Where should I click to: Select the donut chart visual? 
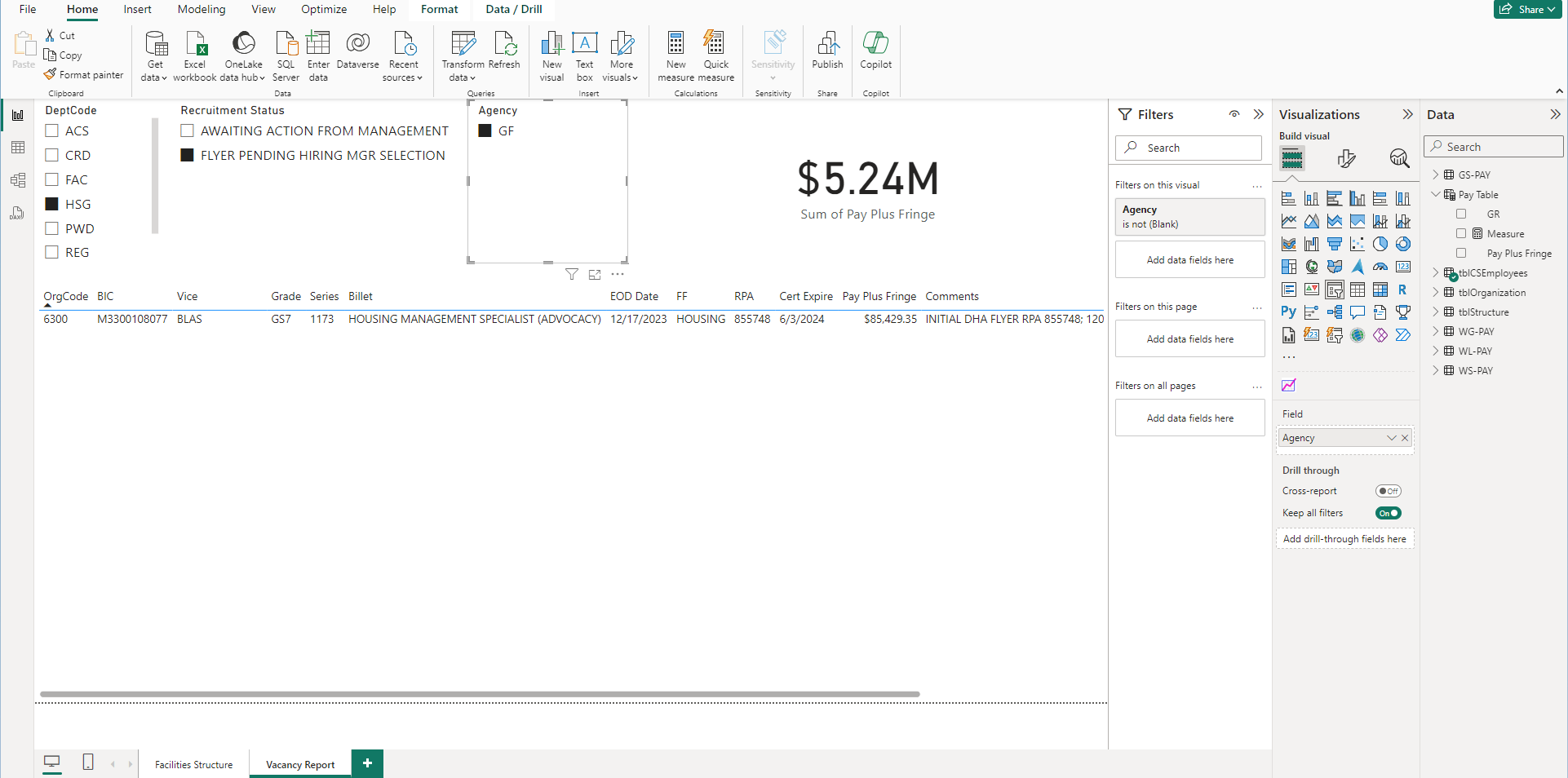point(1402,244)
